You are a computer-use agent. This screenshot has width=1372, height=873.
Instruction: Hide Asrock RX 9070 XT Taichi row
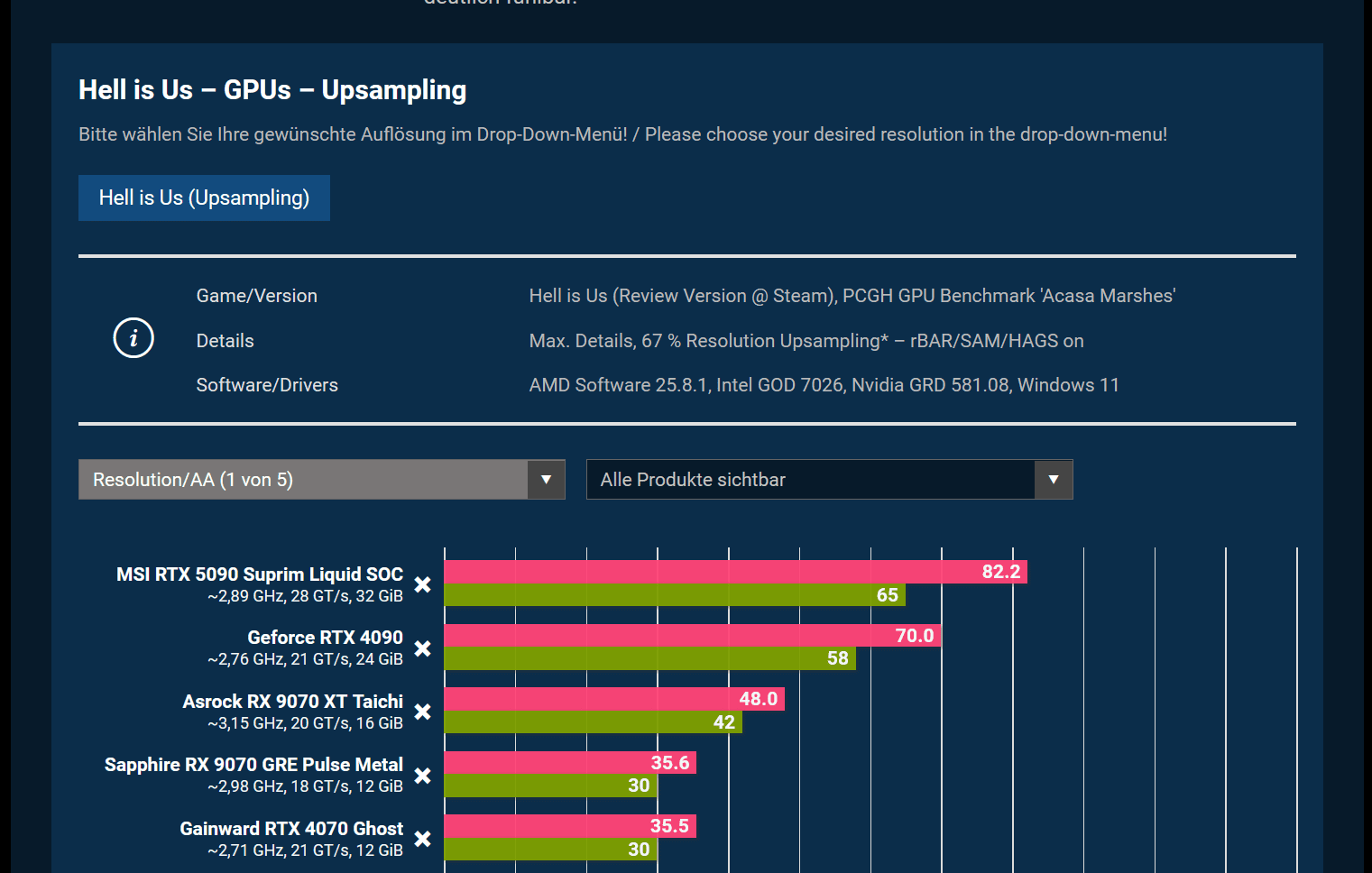(x=422, y=712)
